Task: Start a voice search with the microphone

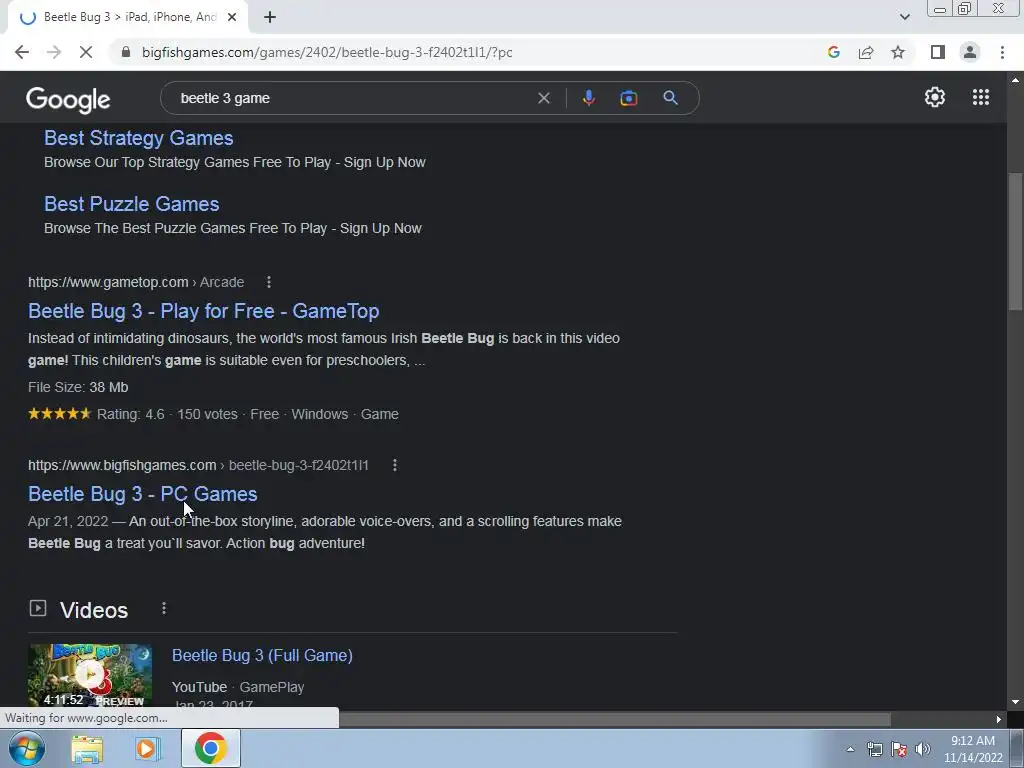Action: pos(588,98)
